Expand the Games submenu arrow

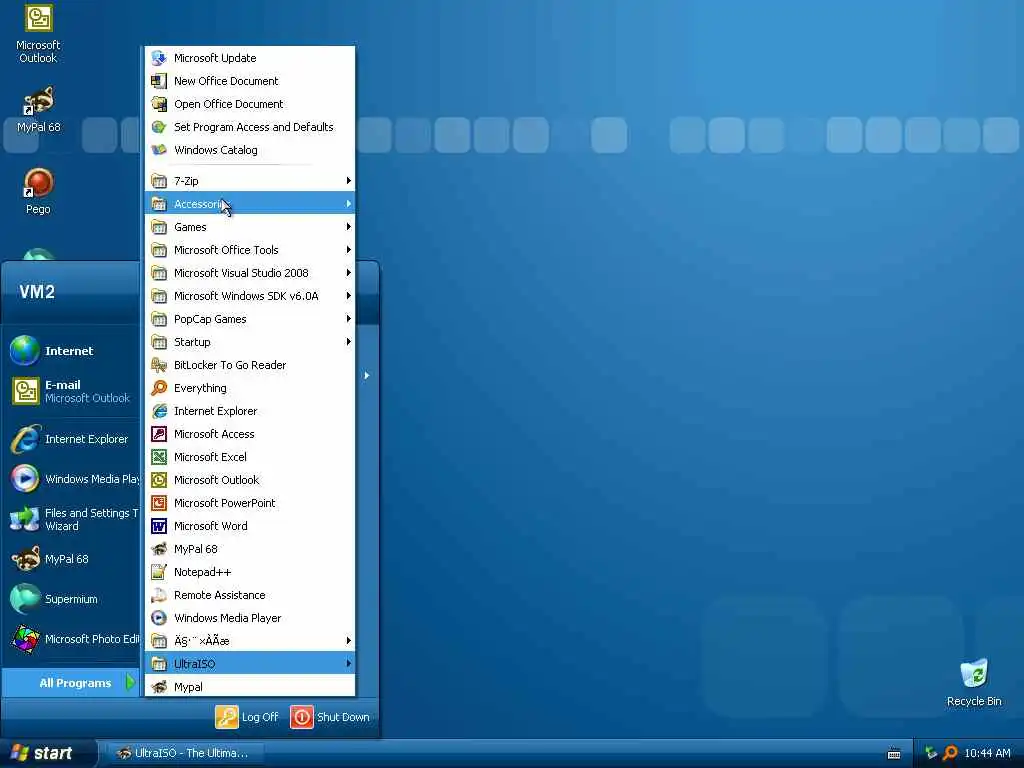(x=348, y=227)
